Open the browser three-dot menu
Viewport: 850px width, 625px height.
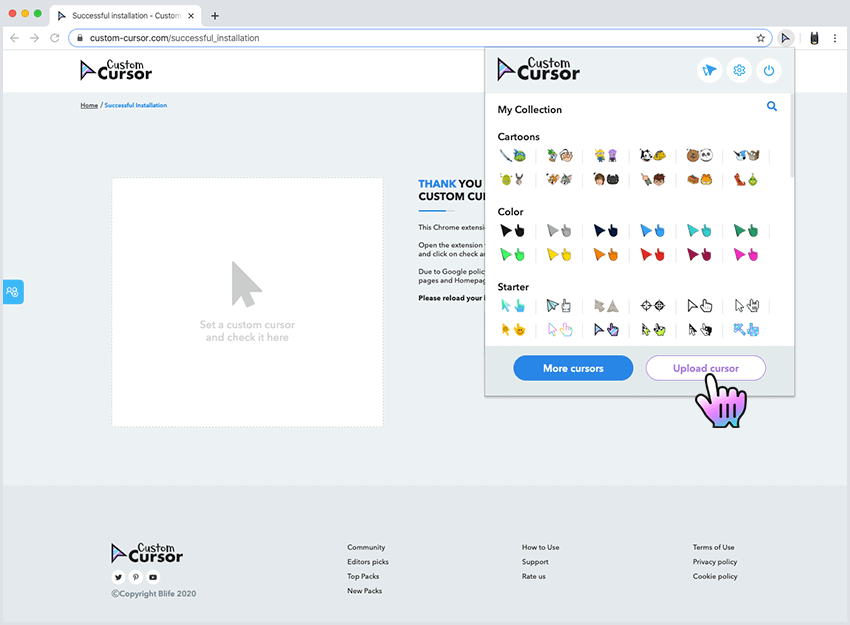(836, 37)
